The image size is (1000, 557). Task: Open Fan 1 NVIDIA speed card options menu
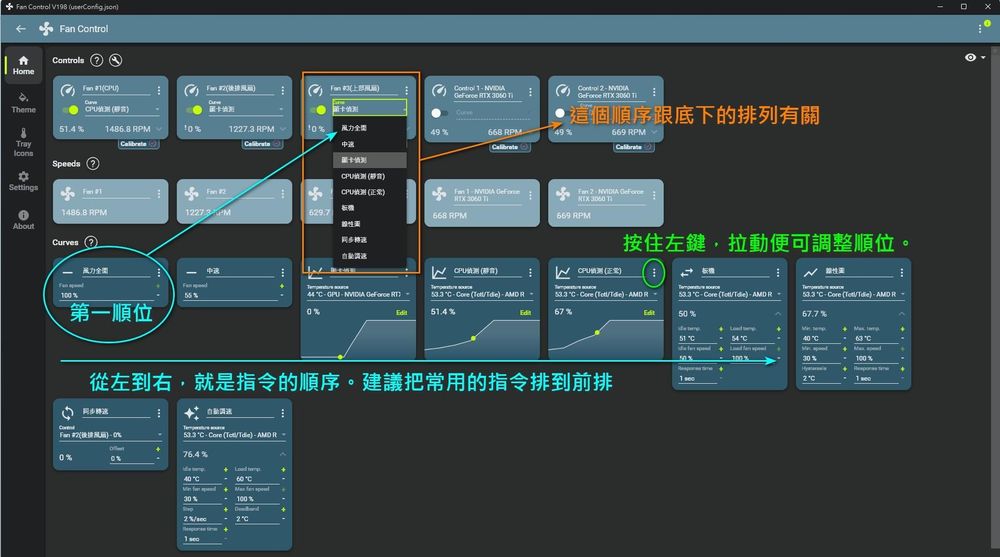click(x=530, y=195)
